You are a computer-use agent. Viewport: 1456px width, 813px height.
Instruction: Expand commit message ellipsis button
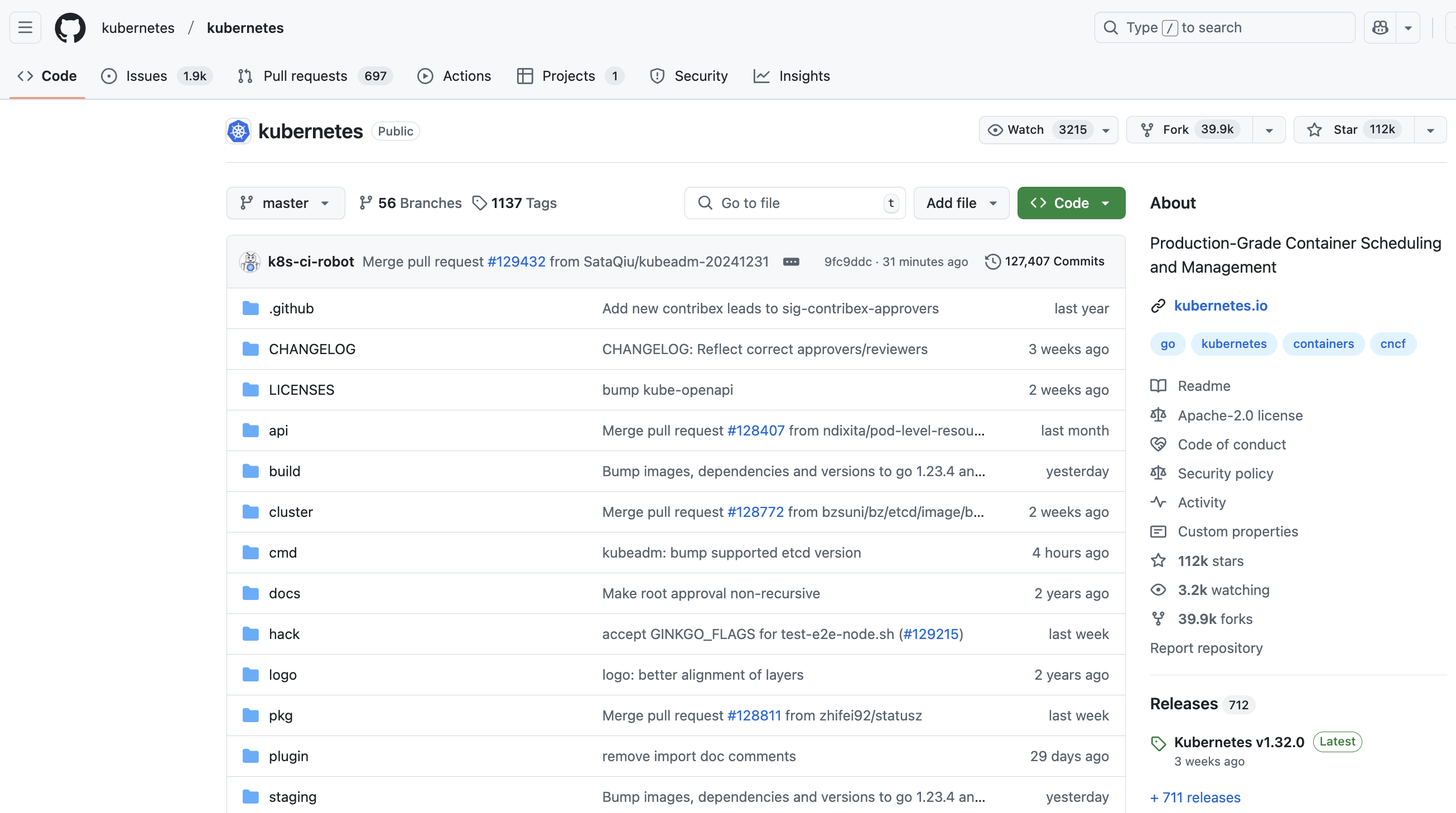(x=790, y=262)
